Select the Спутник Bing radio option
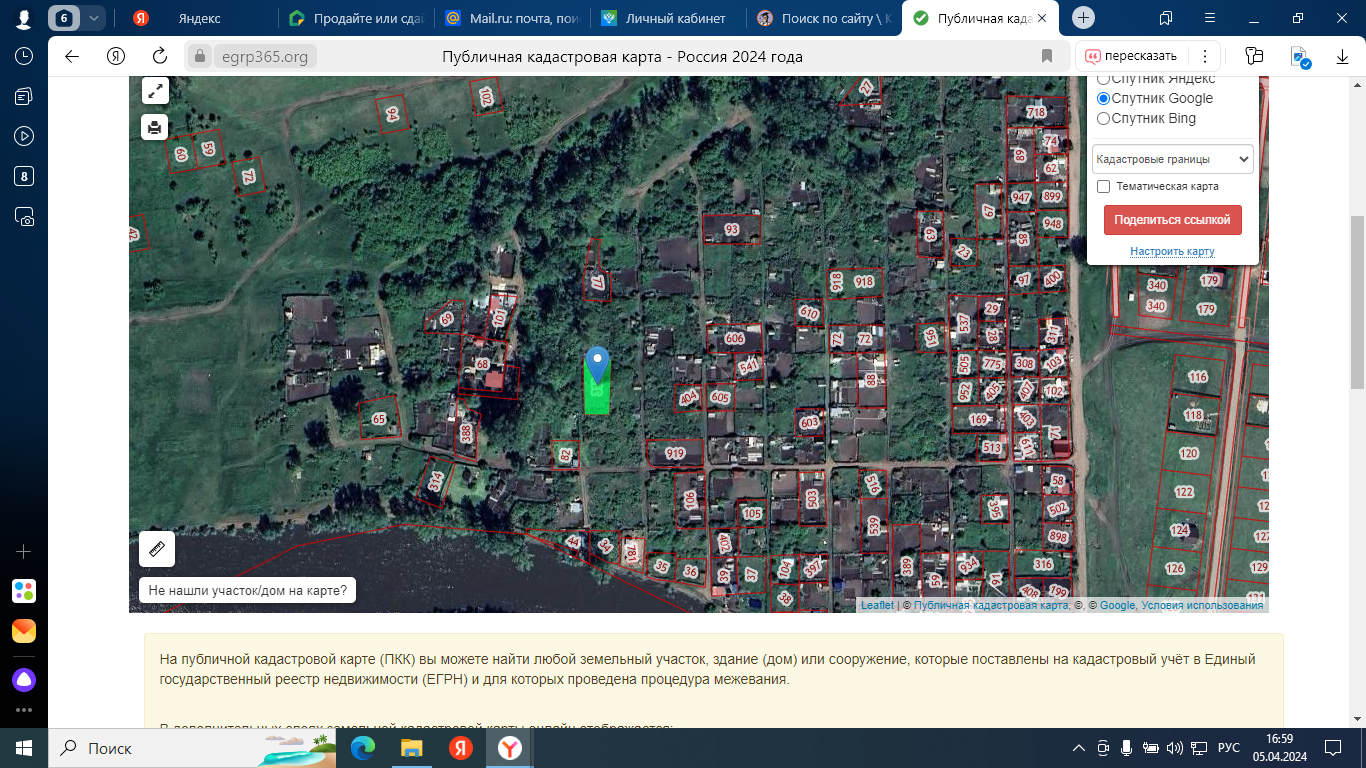Viewport: 1366px width, 768px height. pyautogui.click(x=1104, y=118)
